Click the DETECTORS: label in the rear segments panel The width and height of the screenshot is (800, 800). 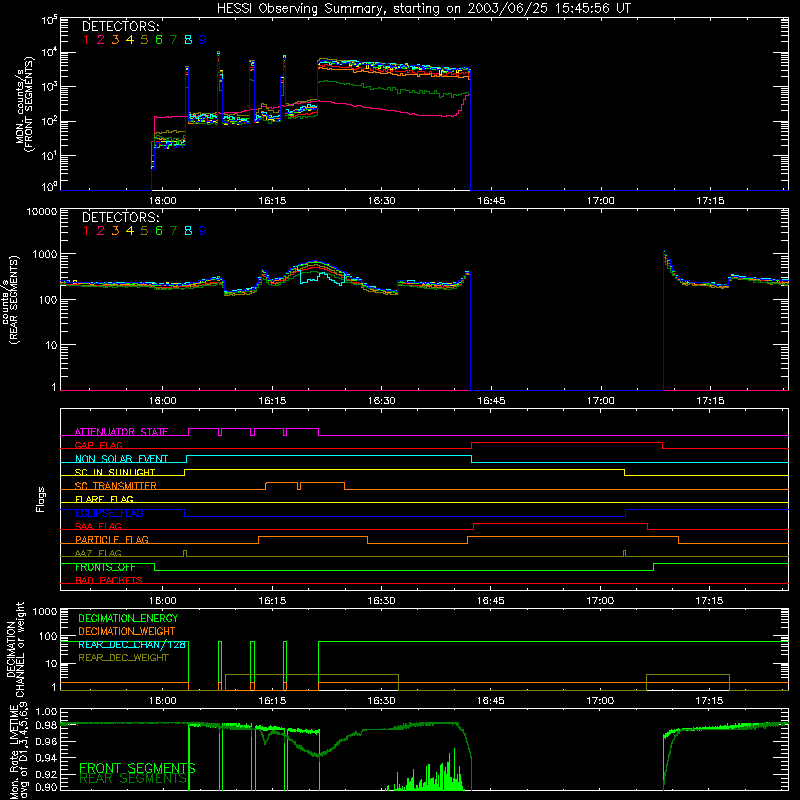point(120,217)
